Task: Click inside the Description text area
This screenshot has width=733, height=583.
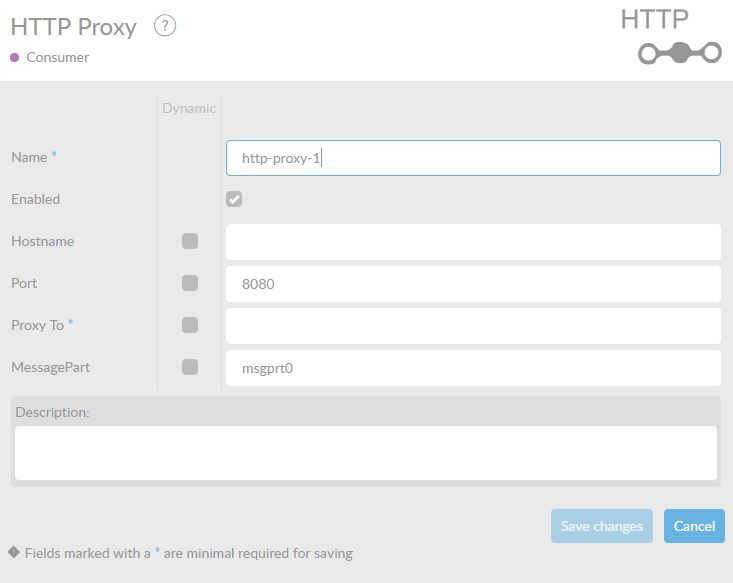Action: [x=366, y=453]
